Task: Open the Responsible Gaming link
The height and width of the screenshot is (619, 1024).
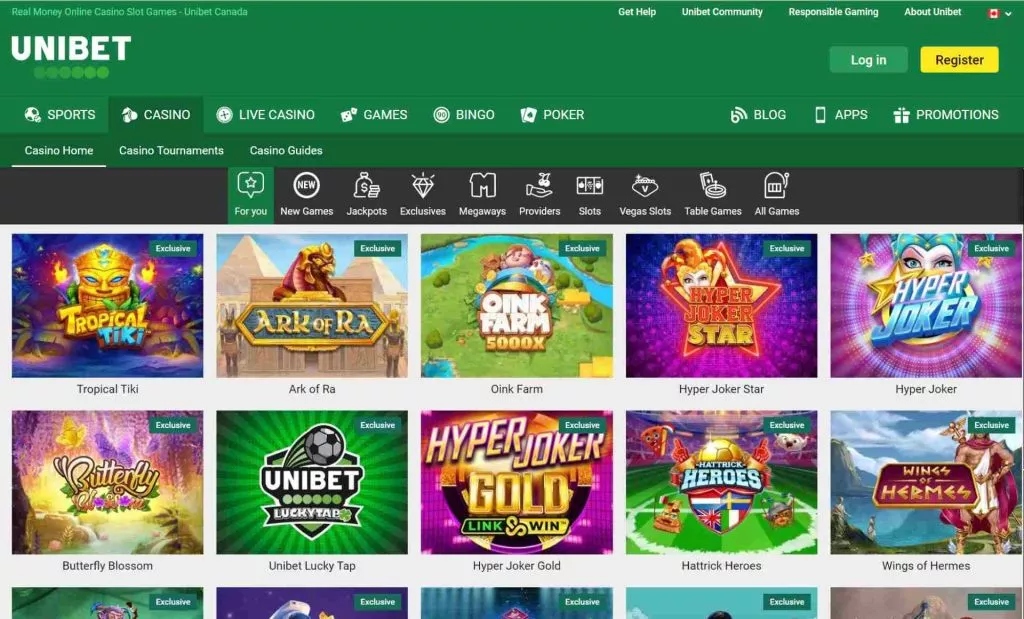Action: pos(836,11)
